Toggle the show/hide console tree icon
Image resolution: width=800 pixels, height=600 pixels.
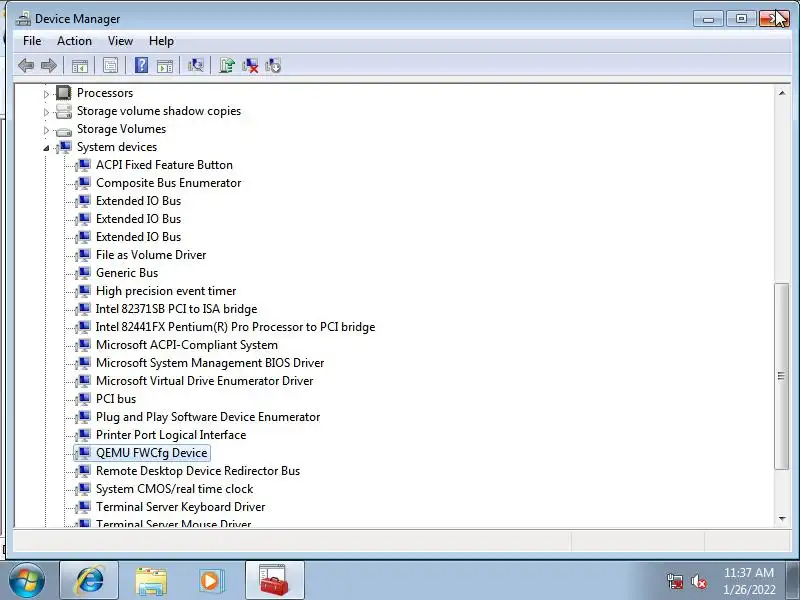[80, 65]
